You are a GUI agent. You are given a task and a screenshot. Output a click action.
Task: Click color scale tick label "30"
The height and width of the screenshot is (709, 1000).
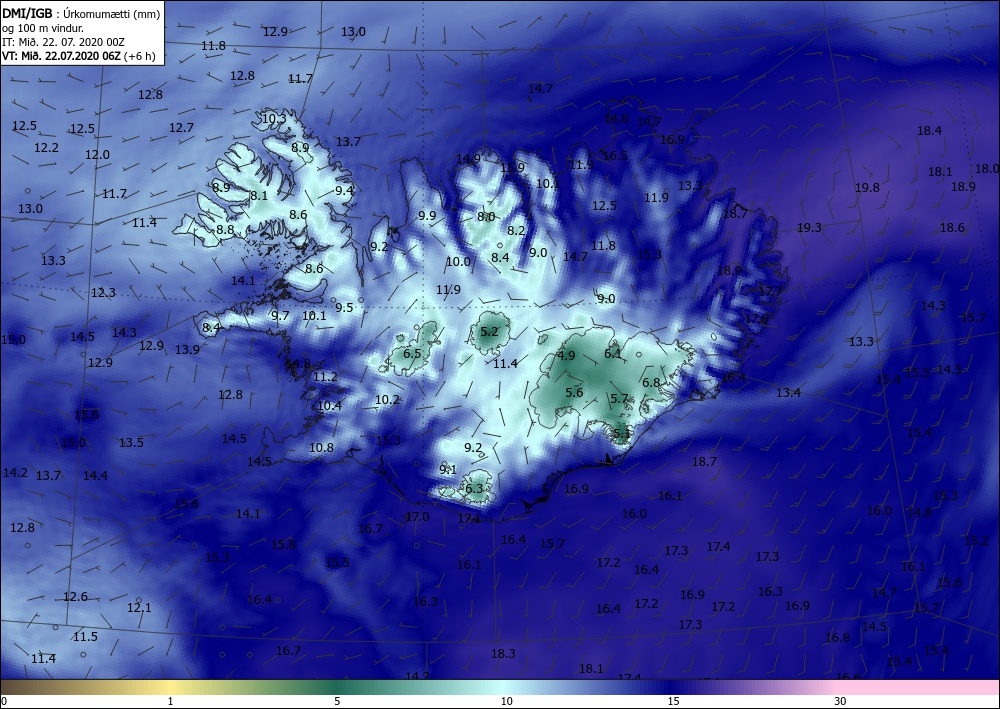[x=841, y=701]
